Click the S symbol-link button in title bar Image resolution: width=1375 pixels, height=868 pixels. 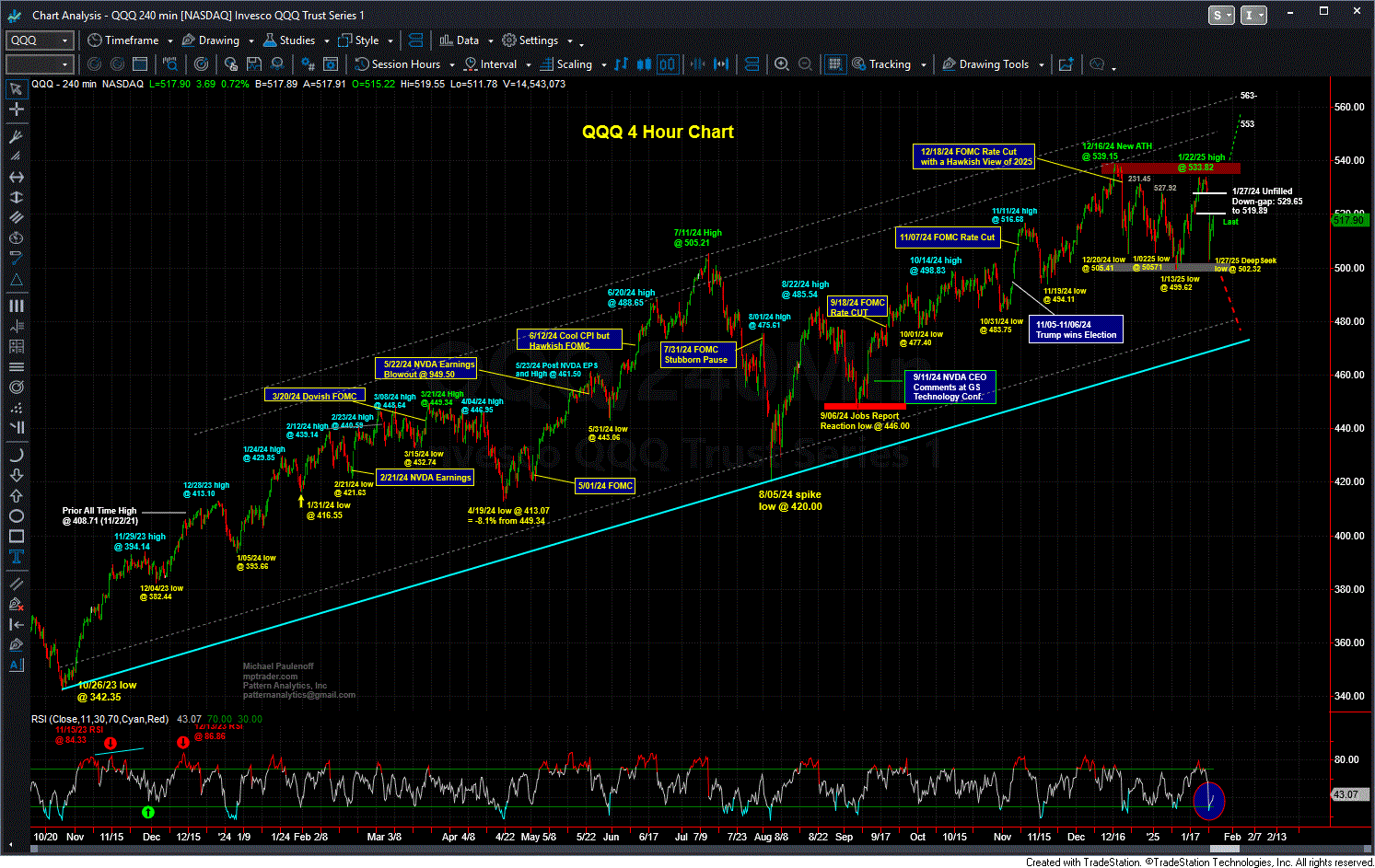1221,15
